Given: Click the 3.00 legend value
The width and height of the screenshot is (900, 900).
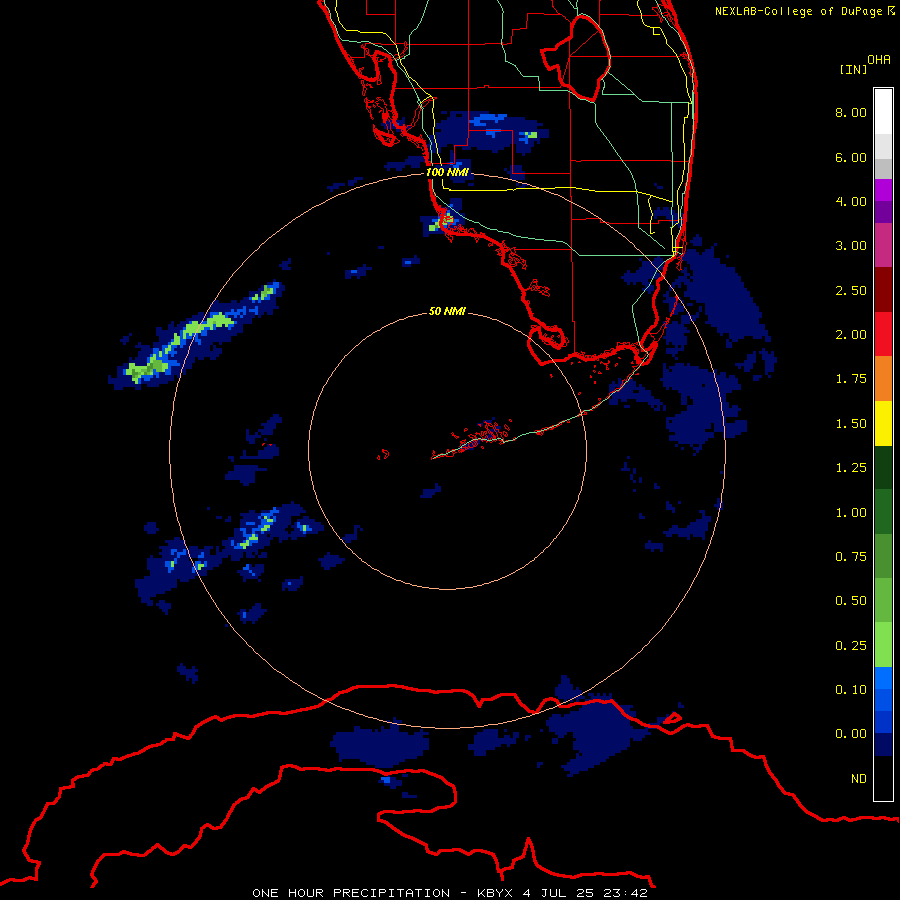Looking at the screenshot, I should click(851, 246).
